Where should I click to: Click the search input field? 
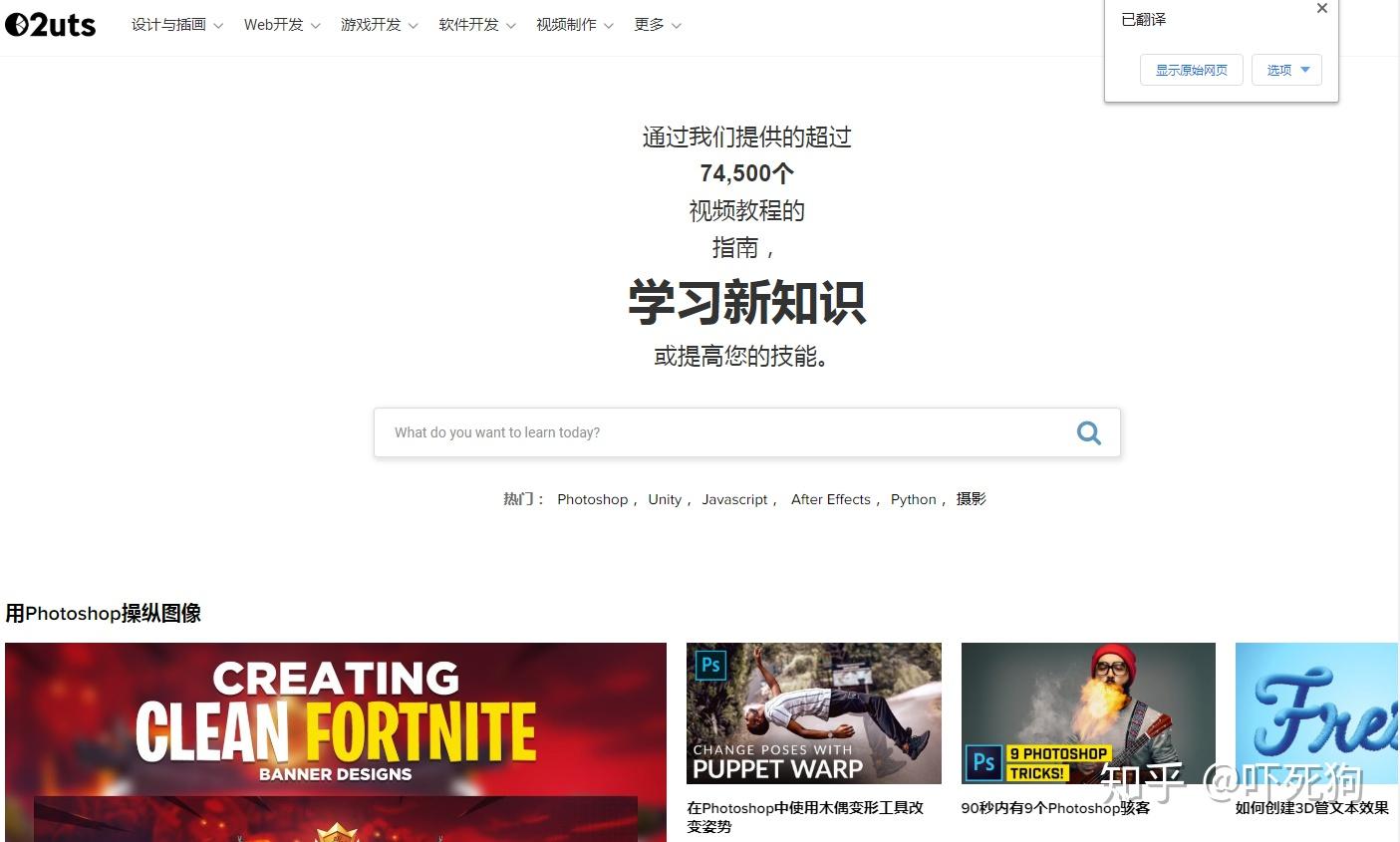tap(725, 432)
